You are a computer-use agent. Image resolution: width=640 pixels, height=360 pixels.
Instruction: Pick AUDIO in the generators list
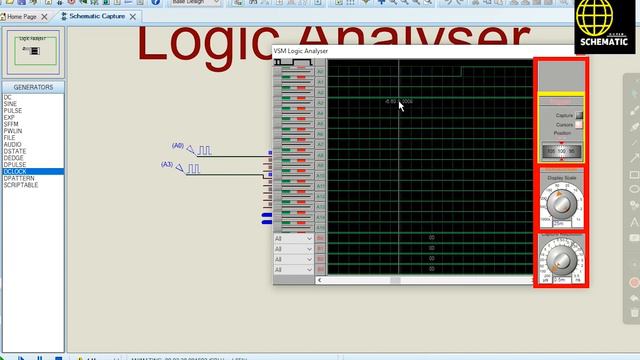click(x=13, y=144)
